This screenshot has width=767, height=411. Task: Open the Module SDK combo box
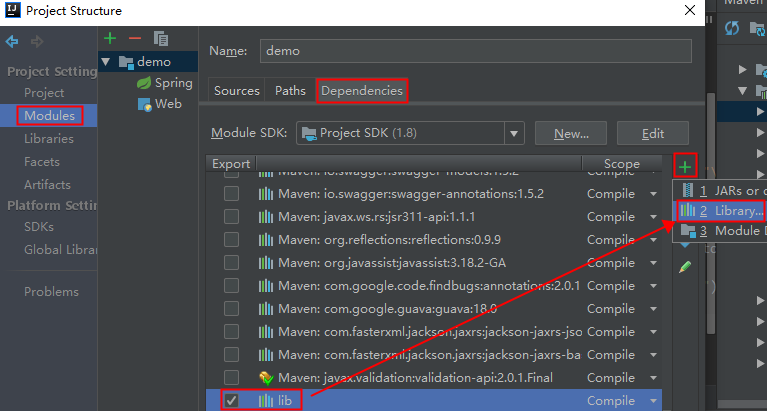pyautogui.click(x=410, y=133)
